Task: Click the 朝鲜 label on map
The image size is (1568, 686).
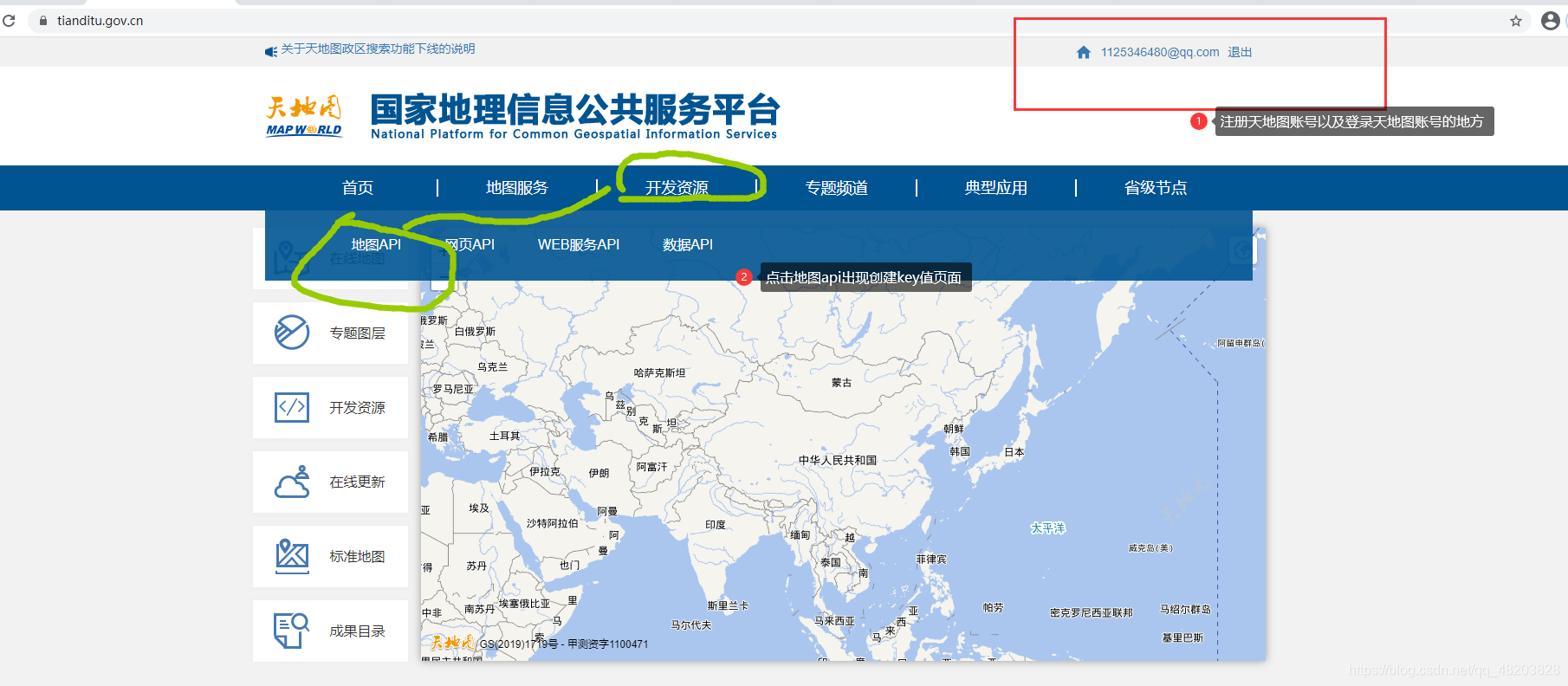Action: 954,429
